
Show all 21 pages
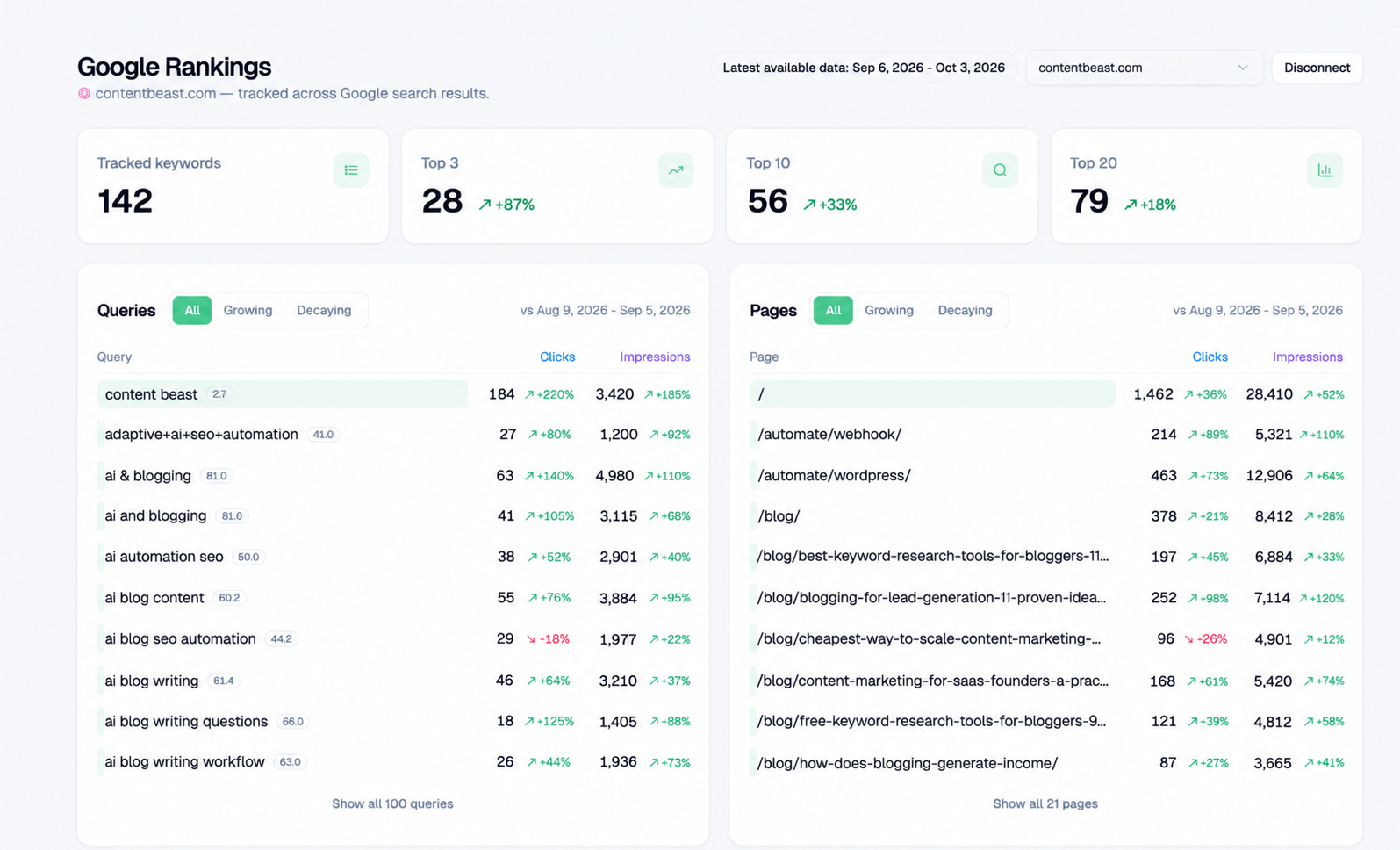point(1045,803)
